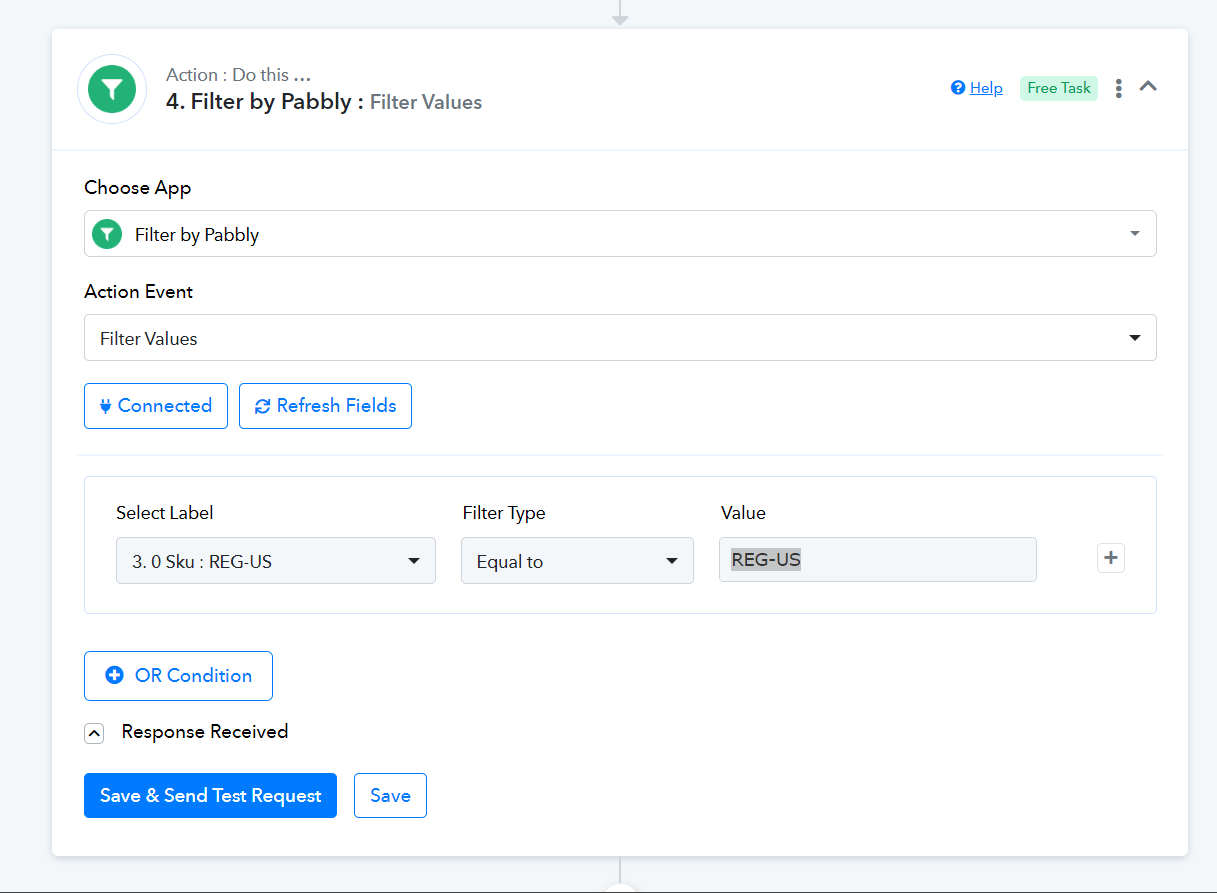
Task: Add an OR Condition
Action: pyautogui.click(x=178, y=676)
